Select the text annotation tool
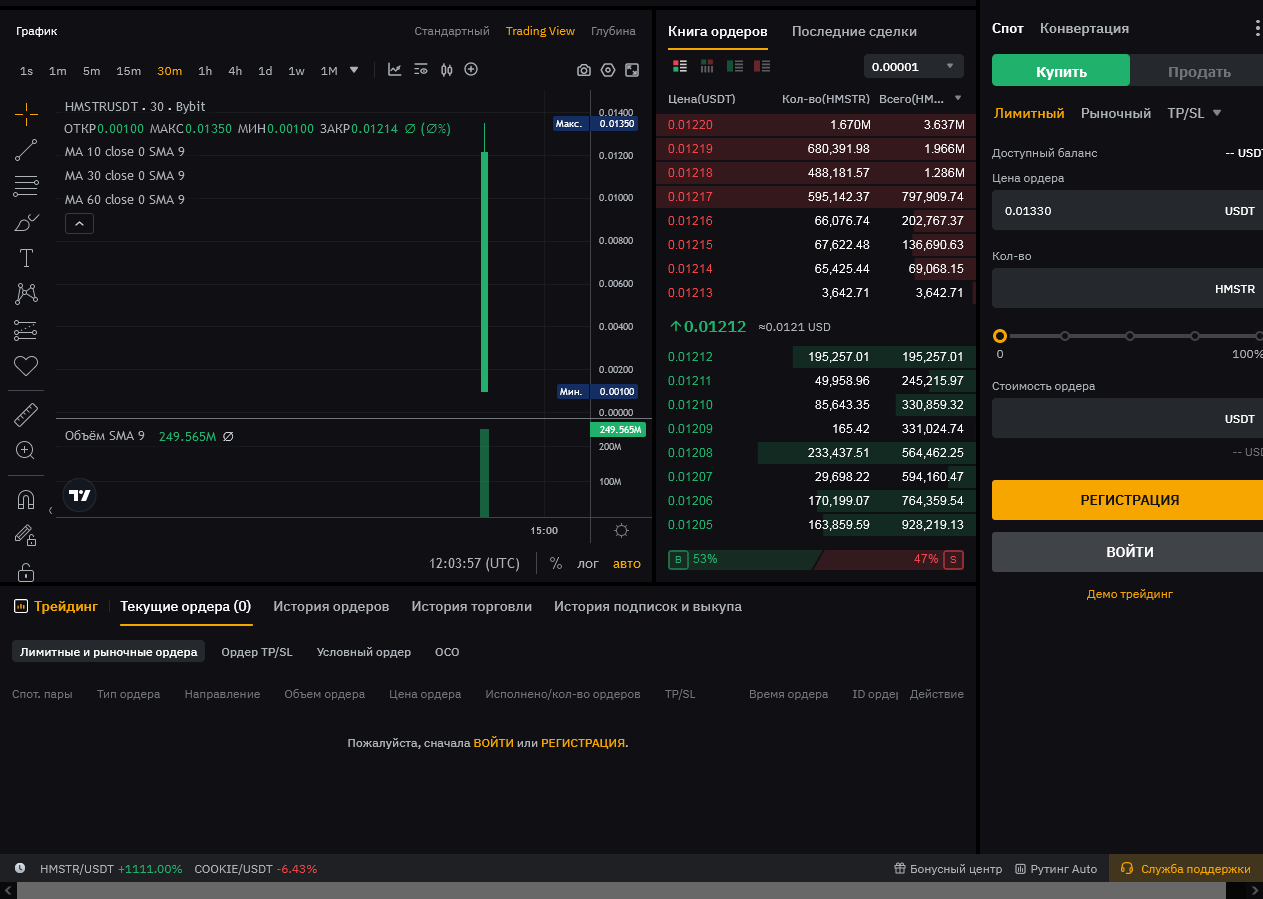 [x=26, y=258]
